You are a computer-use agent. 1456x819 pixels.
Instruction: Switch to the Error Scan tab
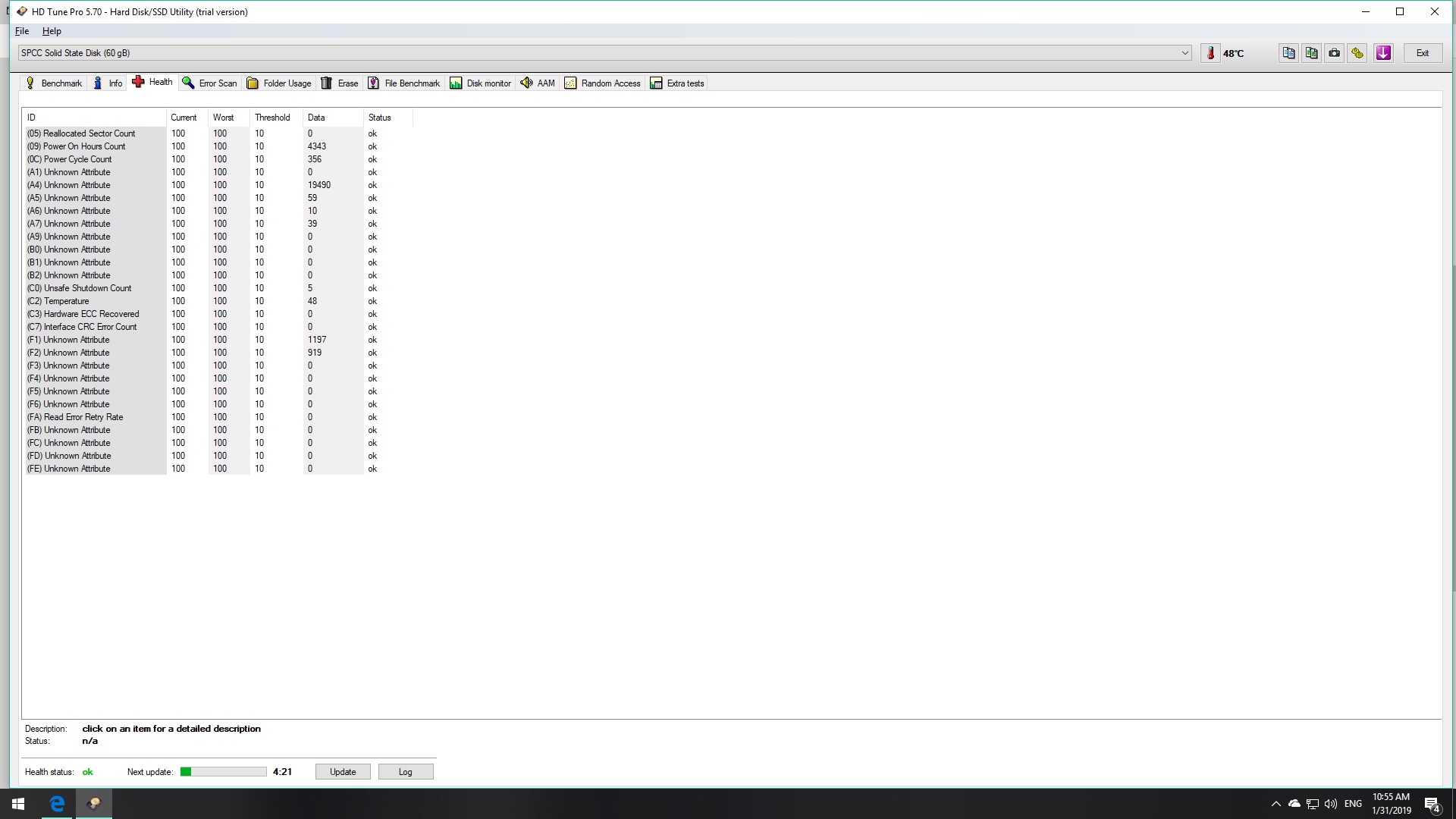tap(210, 83)
